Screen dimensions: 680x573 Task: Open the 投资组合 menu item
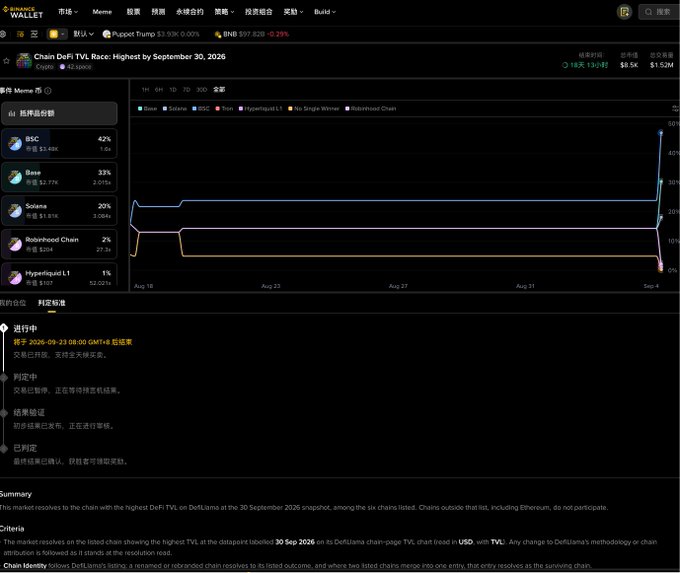click(258, 12)
